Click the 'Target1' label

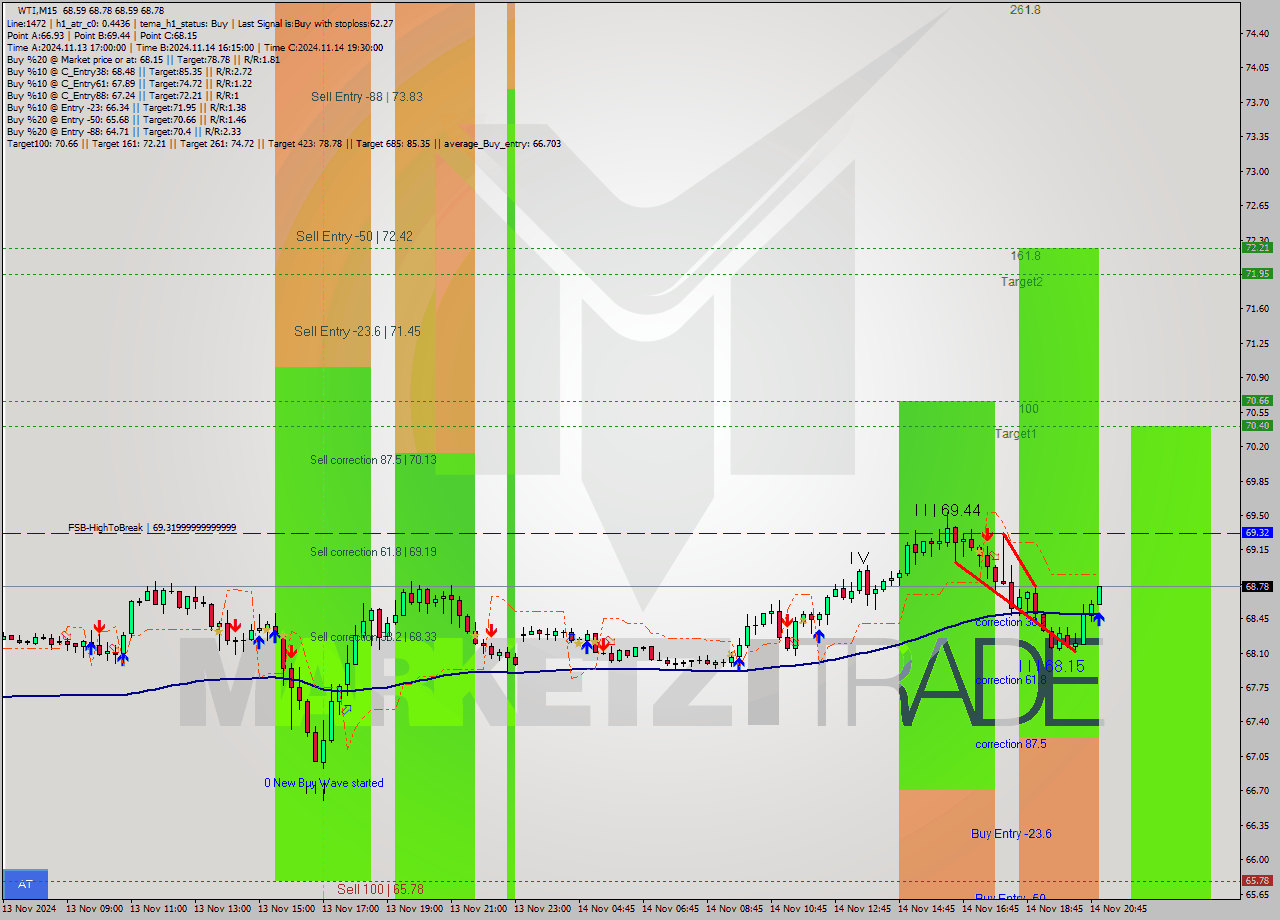[x=1015, y=434]
